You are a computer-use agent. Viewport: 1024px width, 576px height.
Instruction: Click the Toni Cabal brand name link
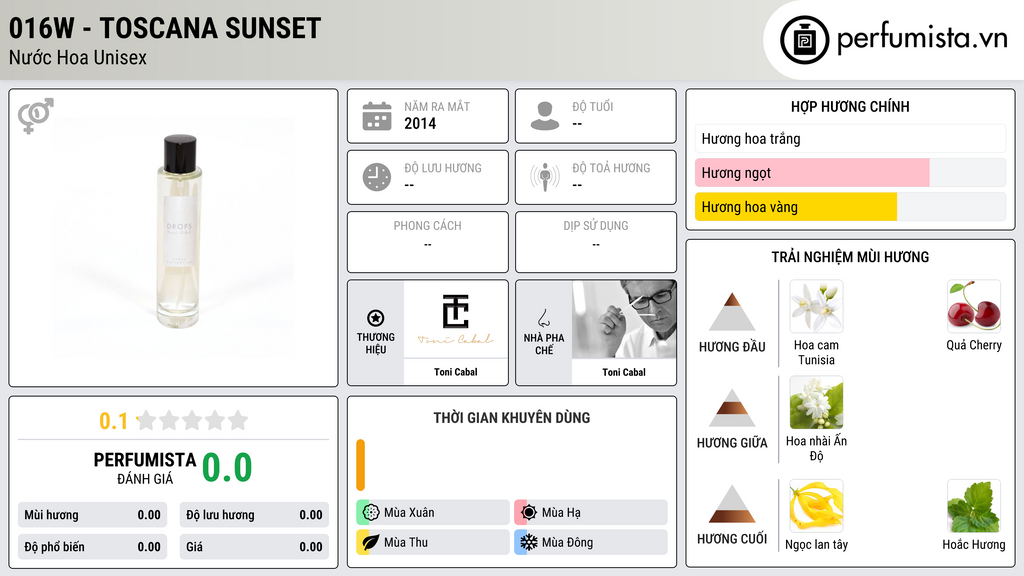pyautogui.click(x=456, y=372)
